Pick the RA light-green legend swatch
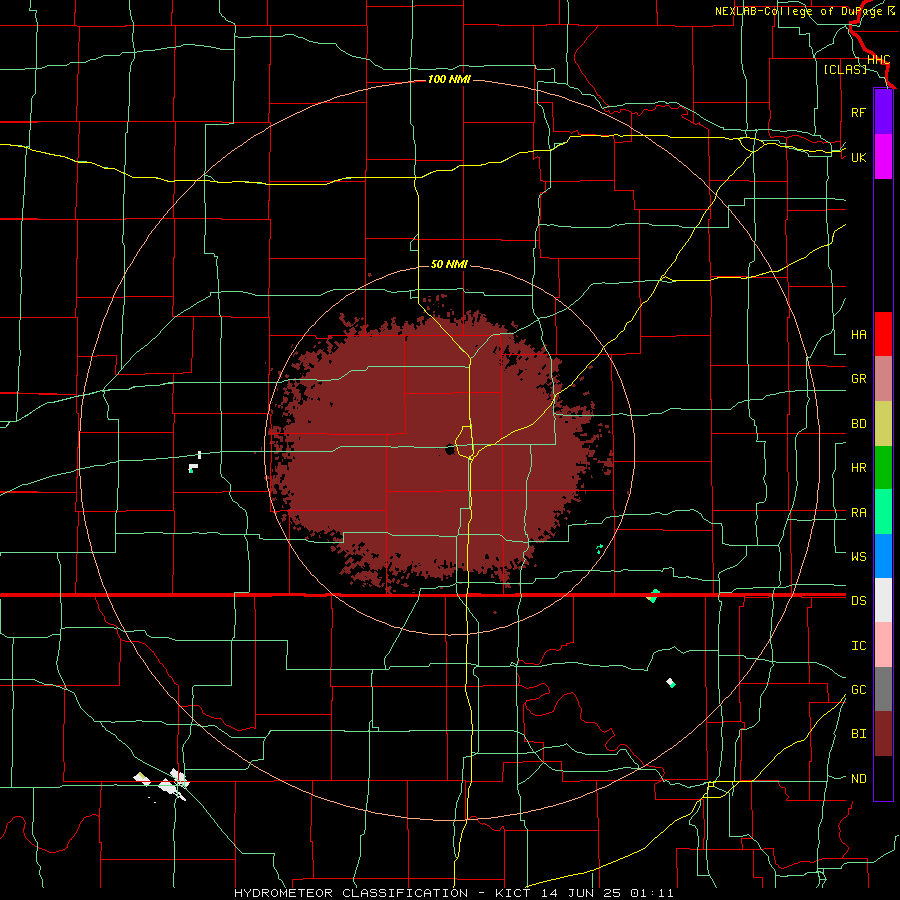The height and width of the screenshot is (900, 900). (883, 512)
